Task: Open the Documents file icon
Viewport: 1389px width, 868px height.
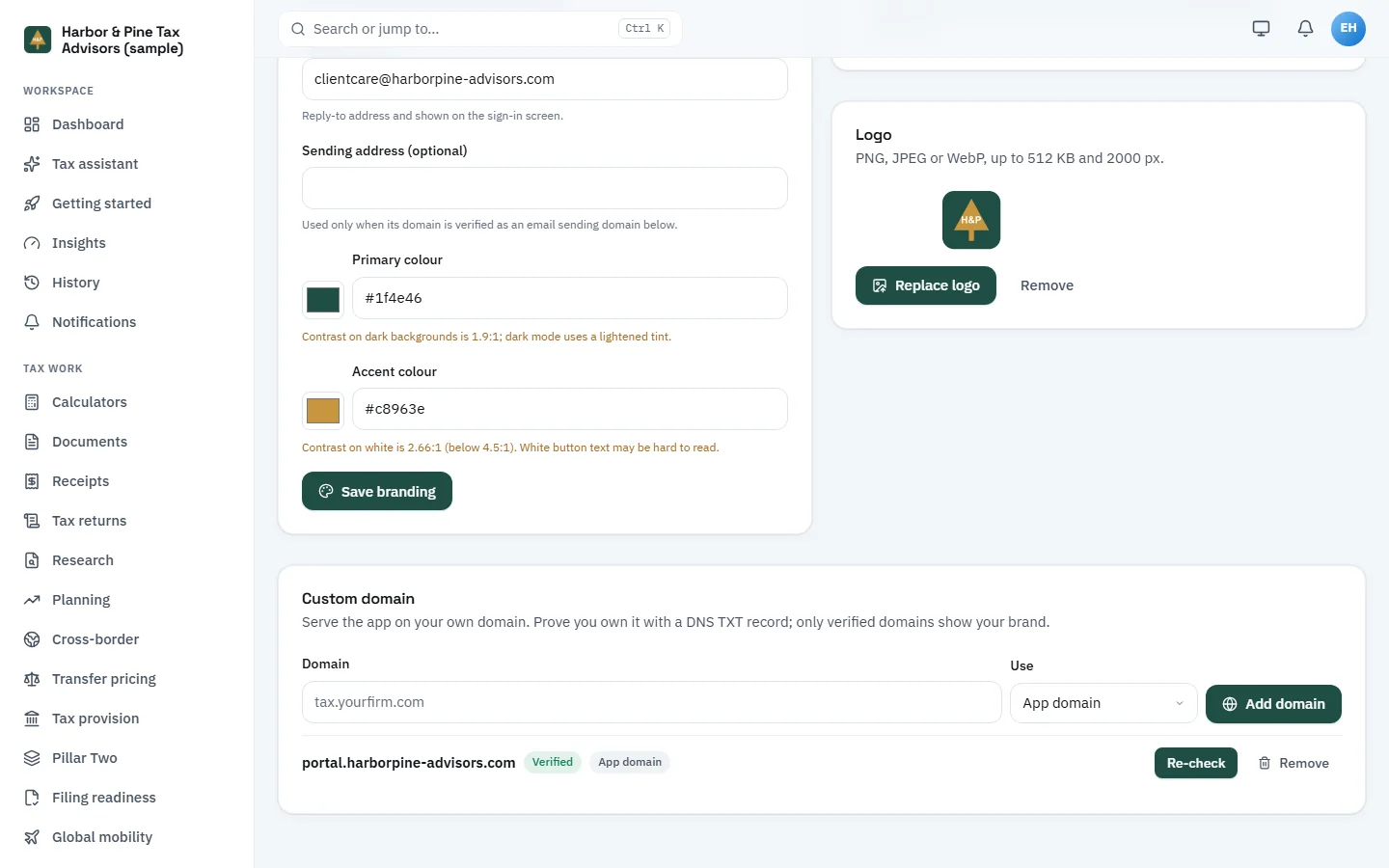Action: click(x=32, y=442)
